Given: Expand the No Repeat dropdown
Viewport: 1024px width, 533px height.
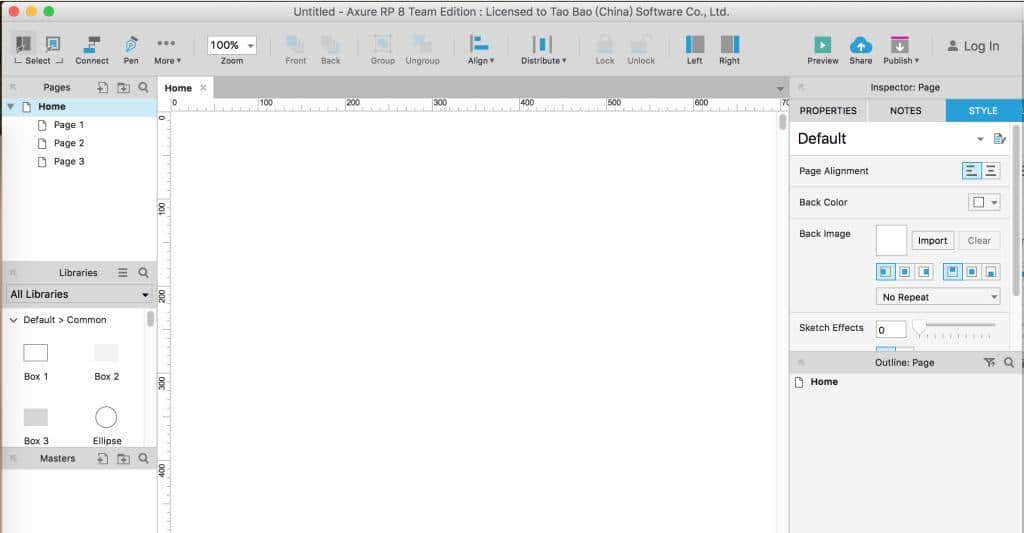Looking at the screenshot, I should pyautogui.click(x=937, y=297).
